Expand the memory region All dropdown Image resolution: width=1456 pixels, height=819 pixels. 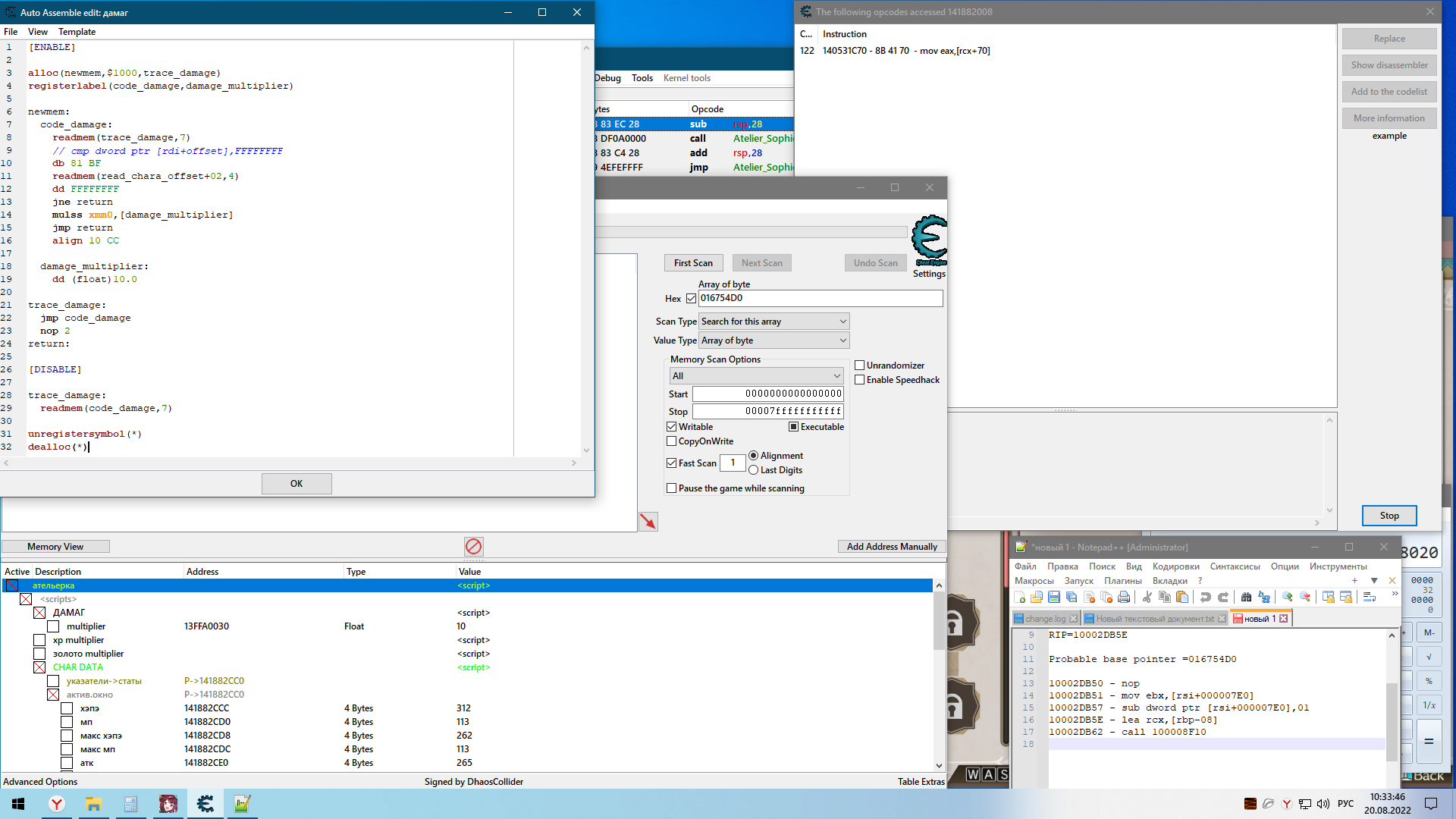(x=756, y=376)
